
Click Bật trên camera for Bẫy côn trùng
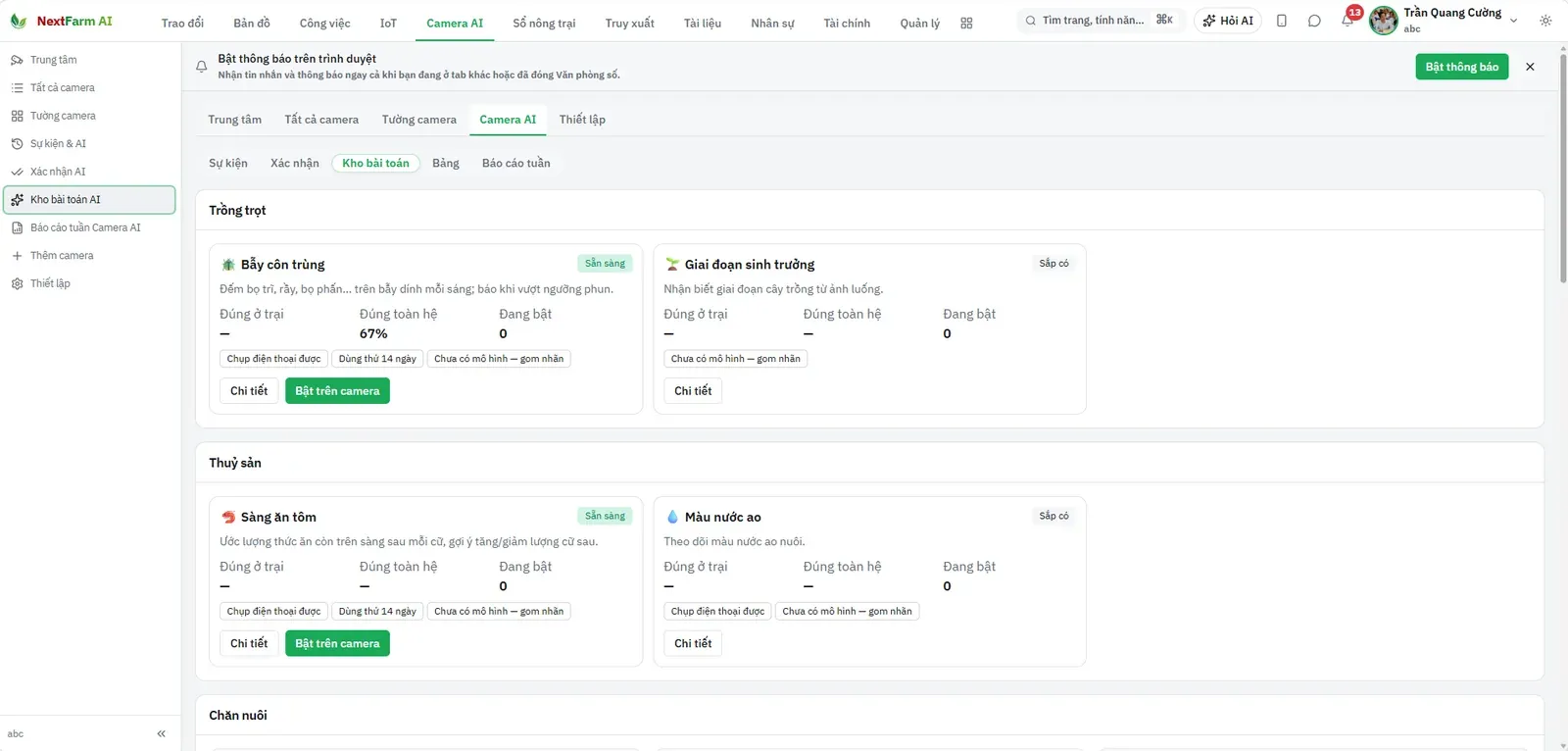pos(337,391)
